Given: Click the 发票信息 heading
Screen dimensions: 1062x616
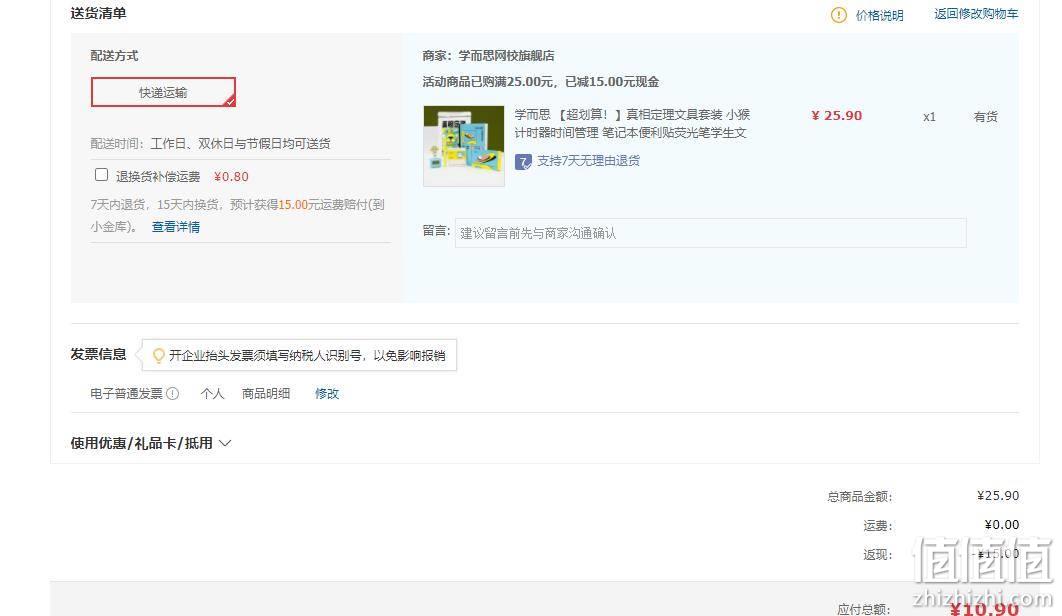Looking at the screenshot, I should click(x=98, y=354).
